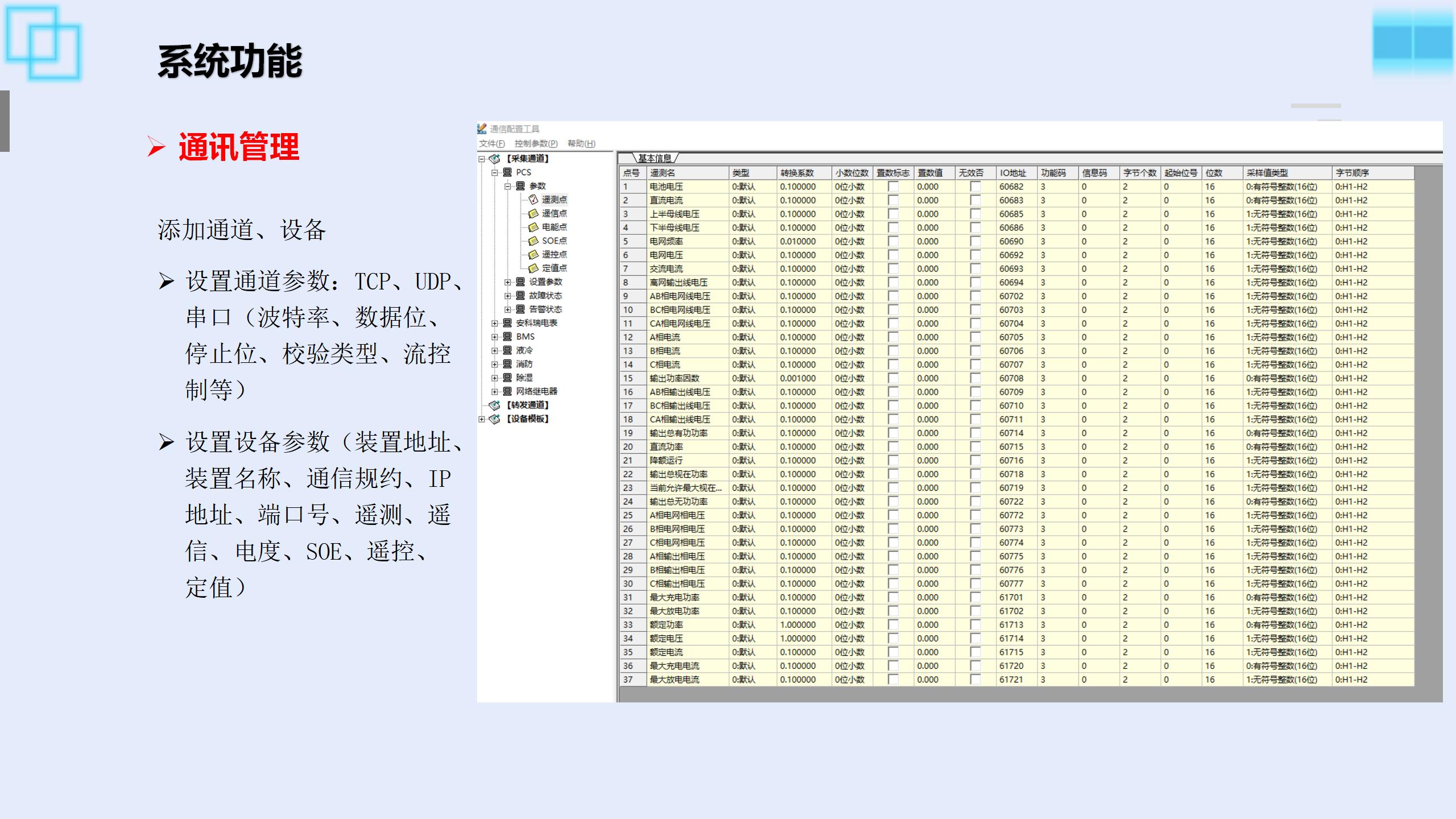
Task: Click the 遥测点 clipboard icon in tree
Action: 533,200
